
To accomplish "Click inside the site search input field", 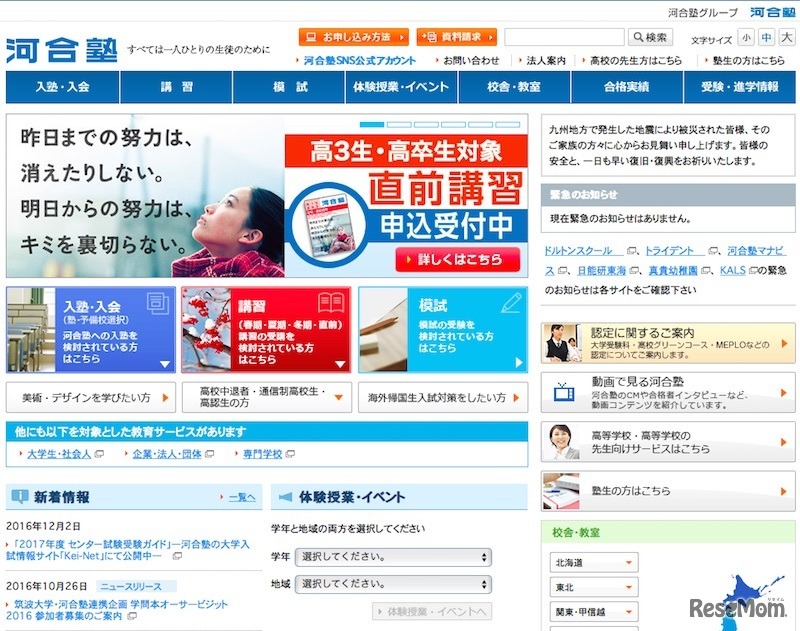I will [x=565, y=35].
